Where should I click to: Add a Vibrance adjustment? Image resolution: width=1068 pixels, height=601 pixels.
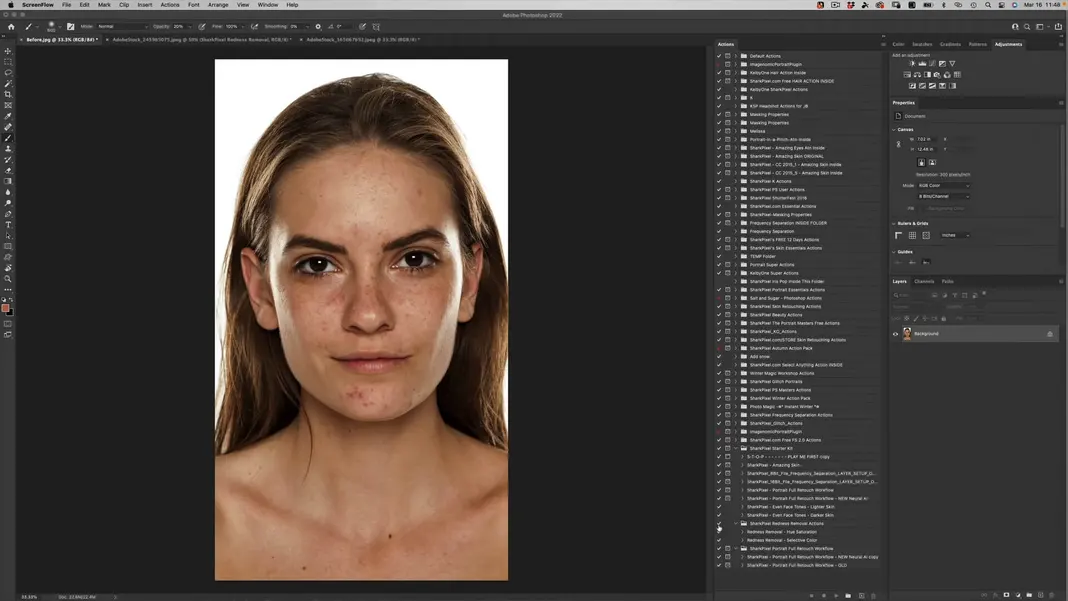(x=952, y=63)
